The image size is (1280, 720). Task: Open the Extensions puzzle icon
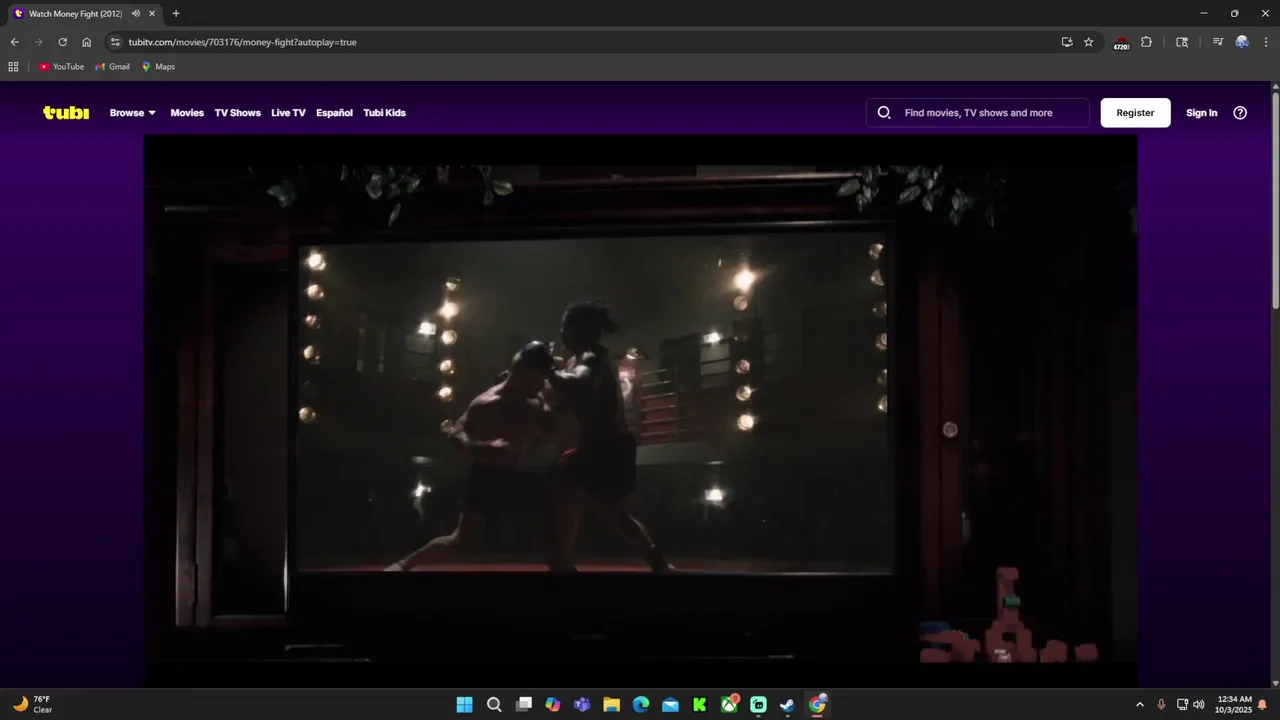(x=1146, y=42)
